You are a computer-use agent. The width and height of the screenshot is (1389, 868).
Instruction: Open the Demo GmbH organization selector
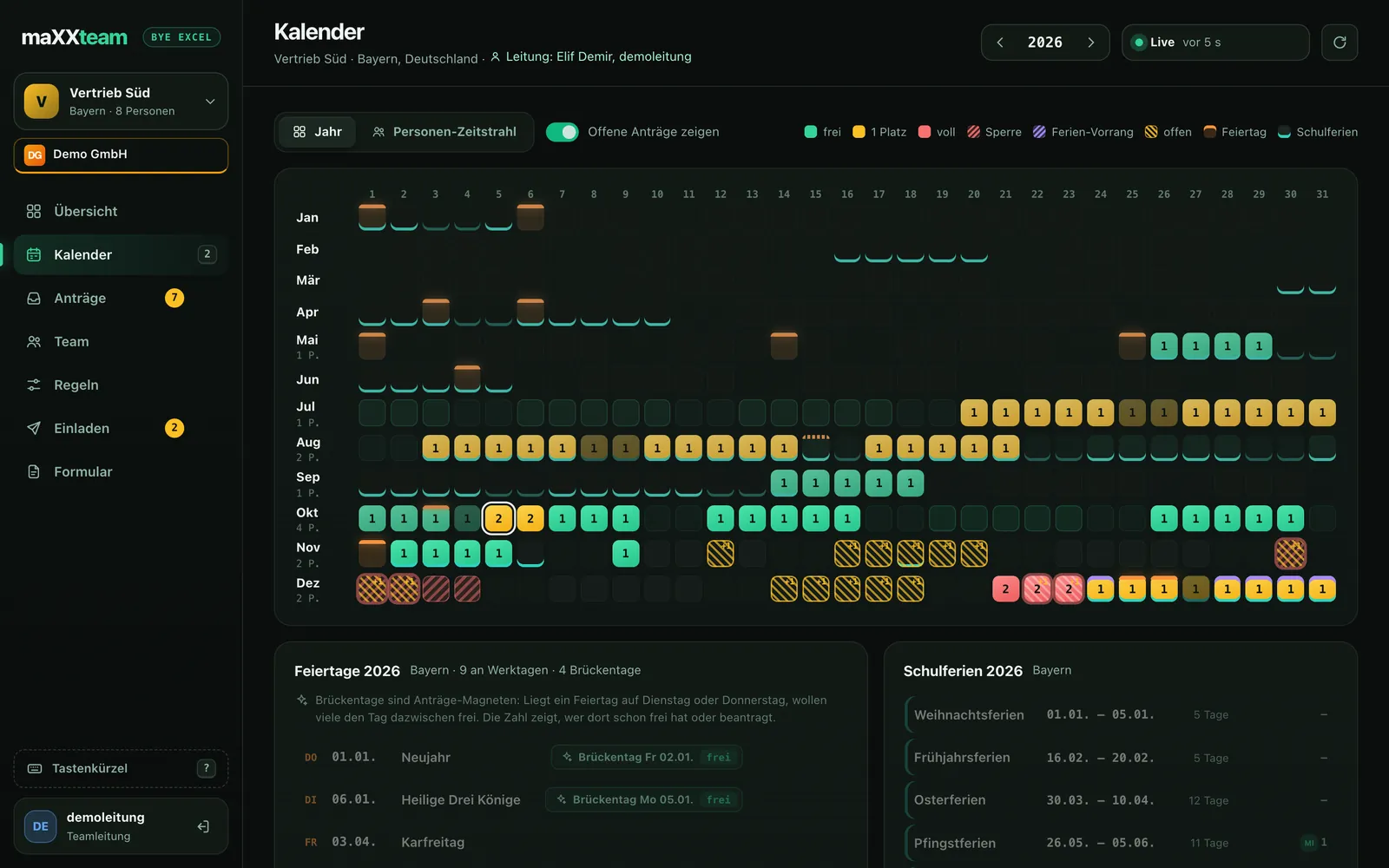tap(121, 155)
